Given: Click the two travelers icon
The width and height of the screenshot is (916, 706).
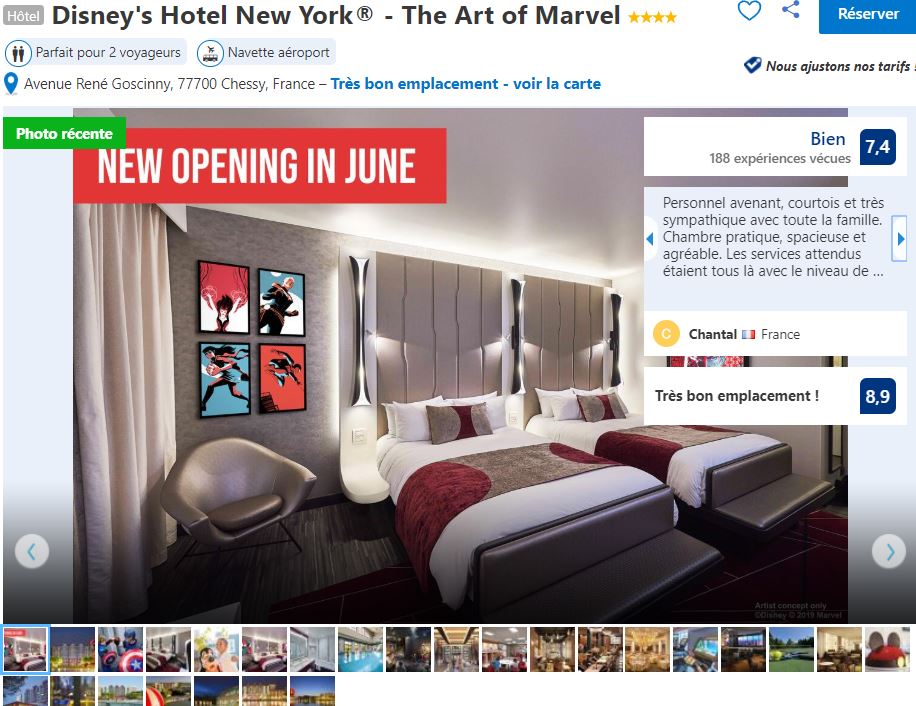Looking at the screenshot, I should click(18, 53).
